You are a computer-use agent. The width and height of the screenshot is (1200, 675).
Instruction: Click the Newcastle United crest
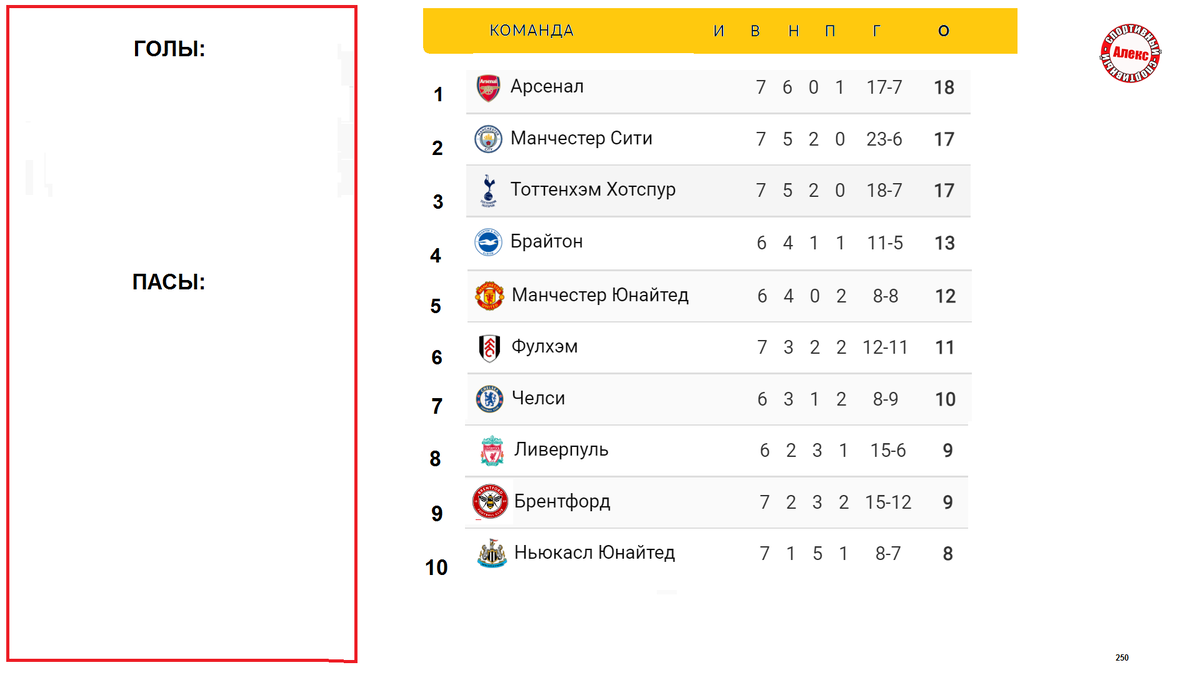[491, 553]
